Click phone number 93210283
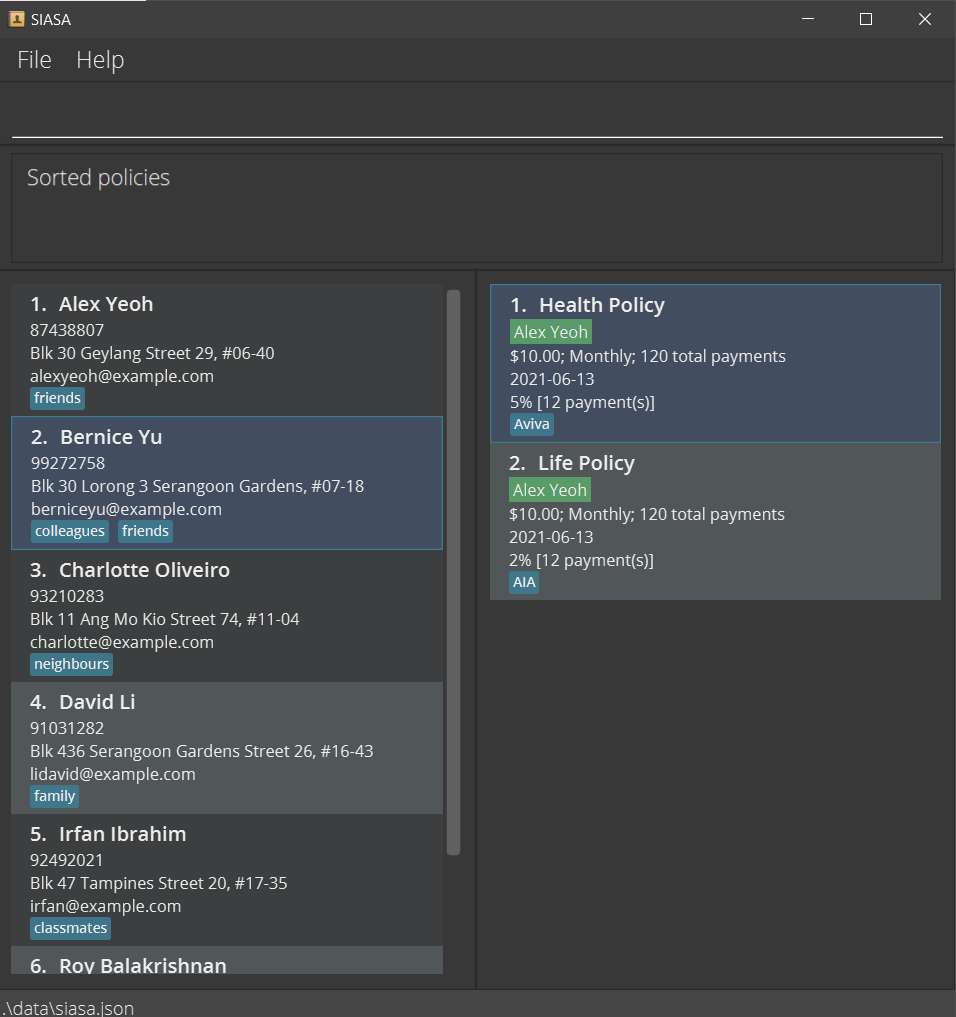This screenshot has width=956, height=1017. click(x=67, y=596)
